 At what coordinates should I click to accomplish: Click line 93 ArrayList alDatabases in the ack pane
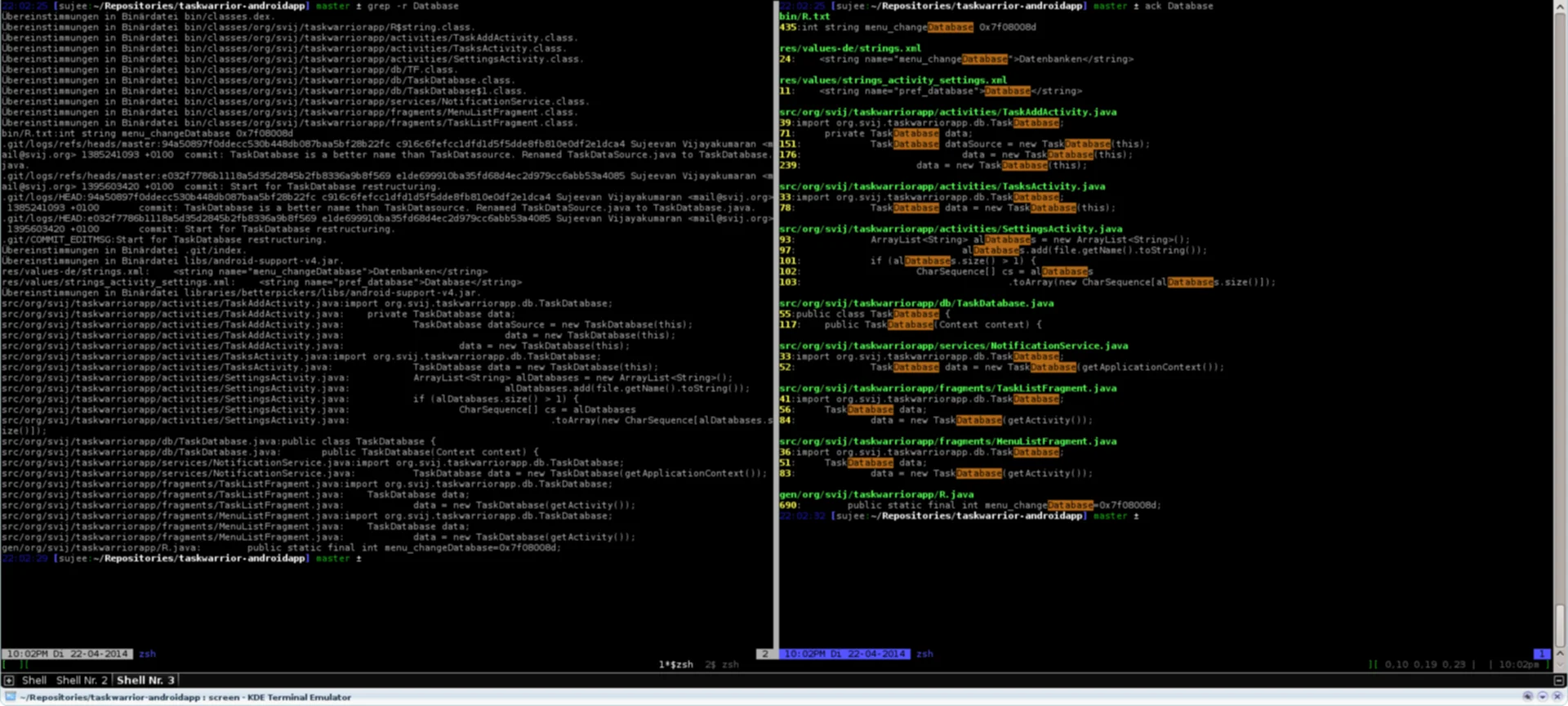tap(985, 239)
